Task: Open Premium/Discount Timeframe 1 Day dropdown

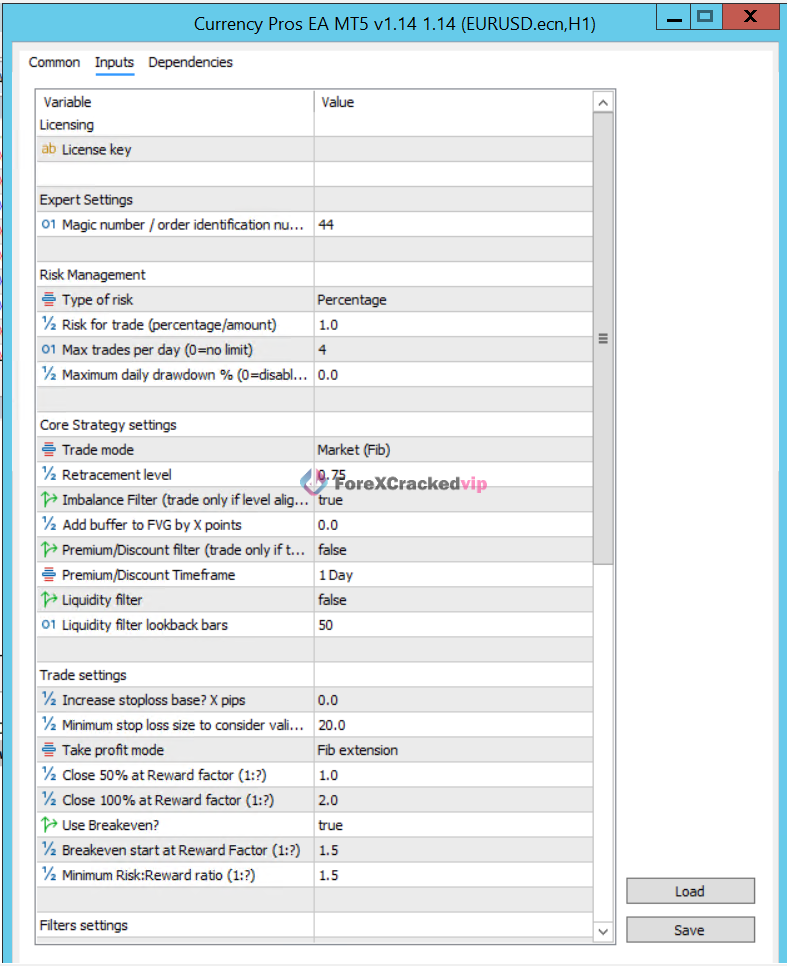Action: pyautogui.click(x=452, y=575)
